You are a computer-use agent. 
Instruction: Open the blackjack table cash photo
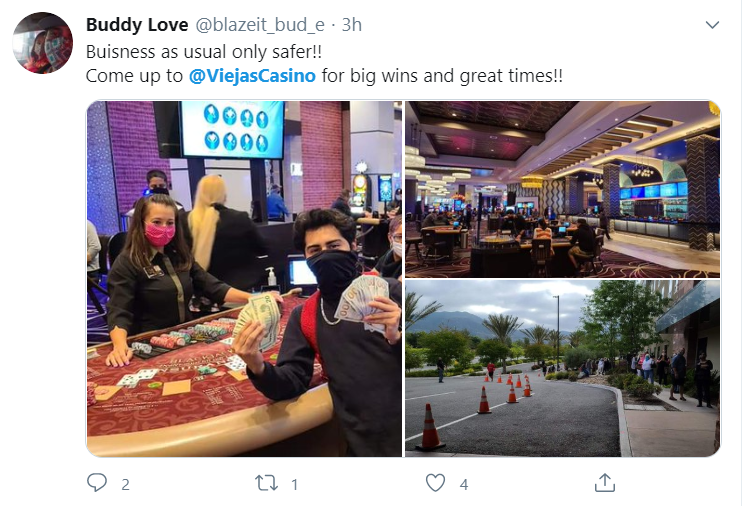point(244,278)
